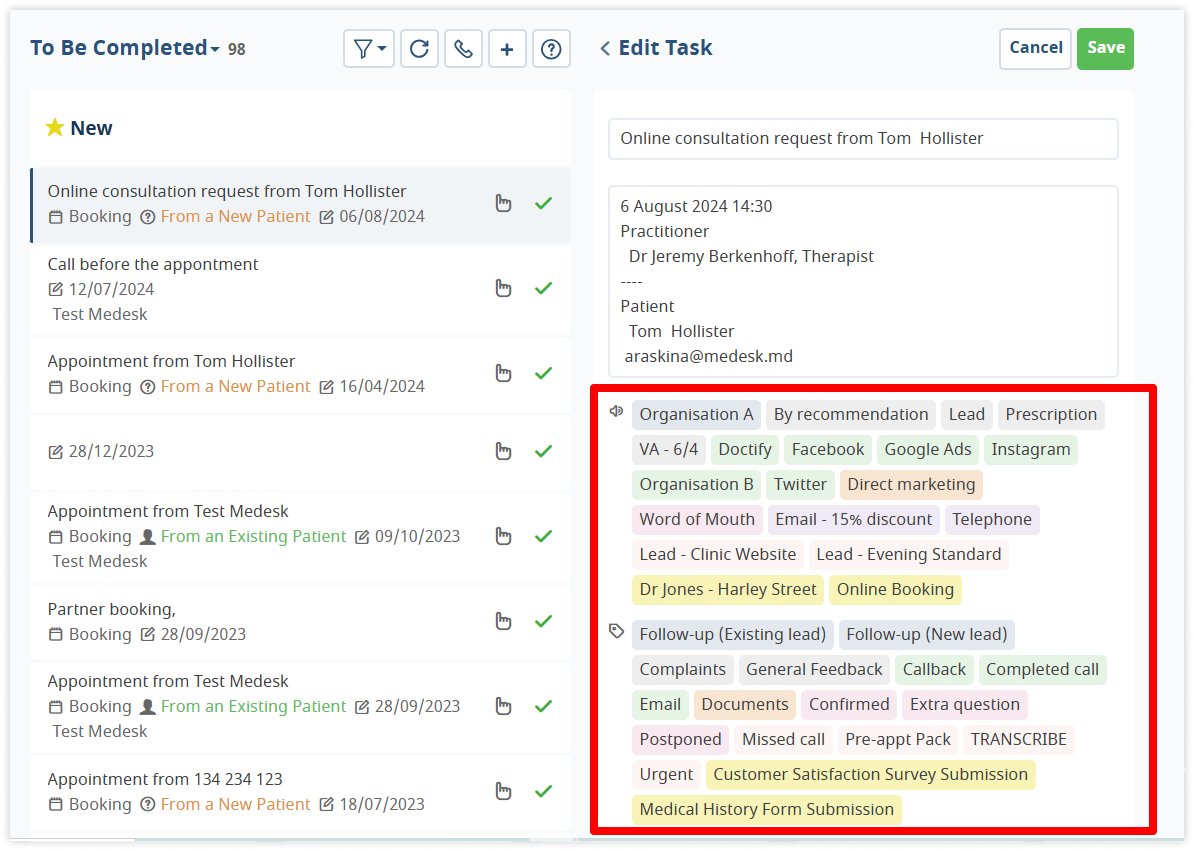Take the 134 234 123 appointment task
The width and height of the screenshot is (1194, 851).
pos(503,792)
